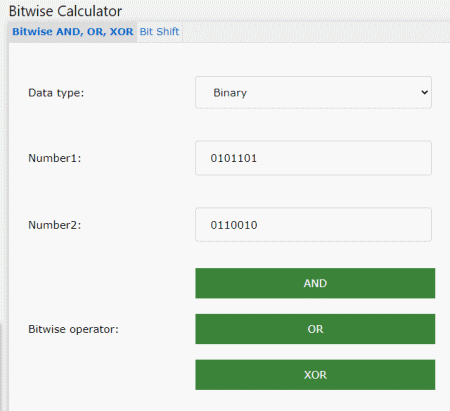The image size is (450, 411).
Task: Click the "Number2:" label text
Action: pyautogui.click(x=55, y=225)
